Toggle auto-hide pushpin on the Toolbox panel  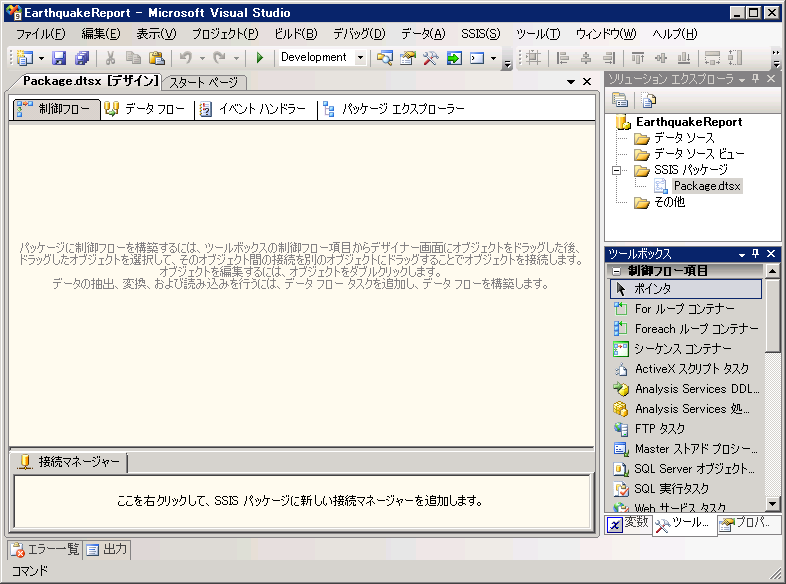pos(756,254)
